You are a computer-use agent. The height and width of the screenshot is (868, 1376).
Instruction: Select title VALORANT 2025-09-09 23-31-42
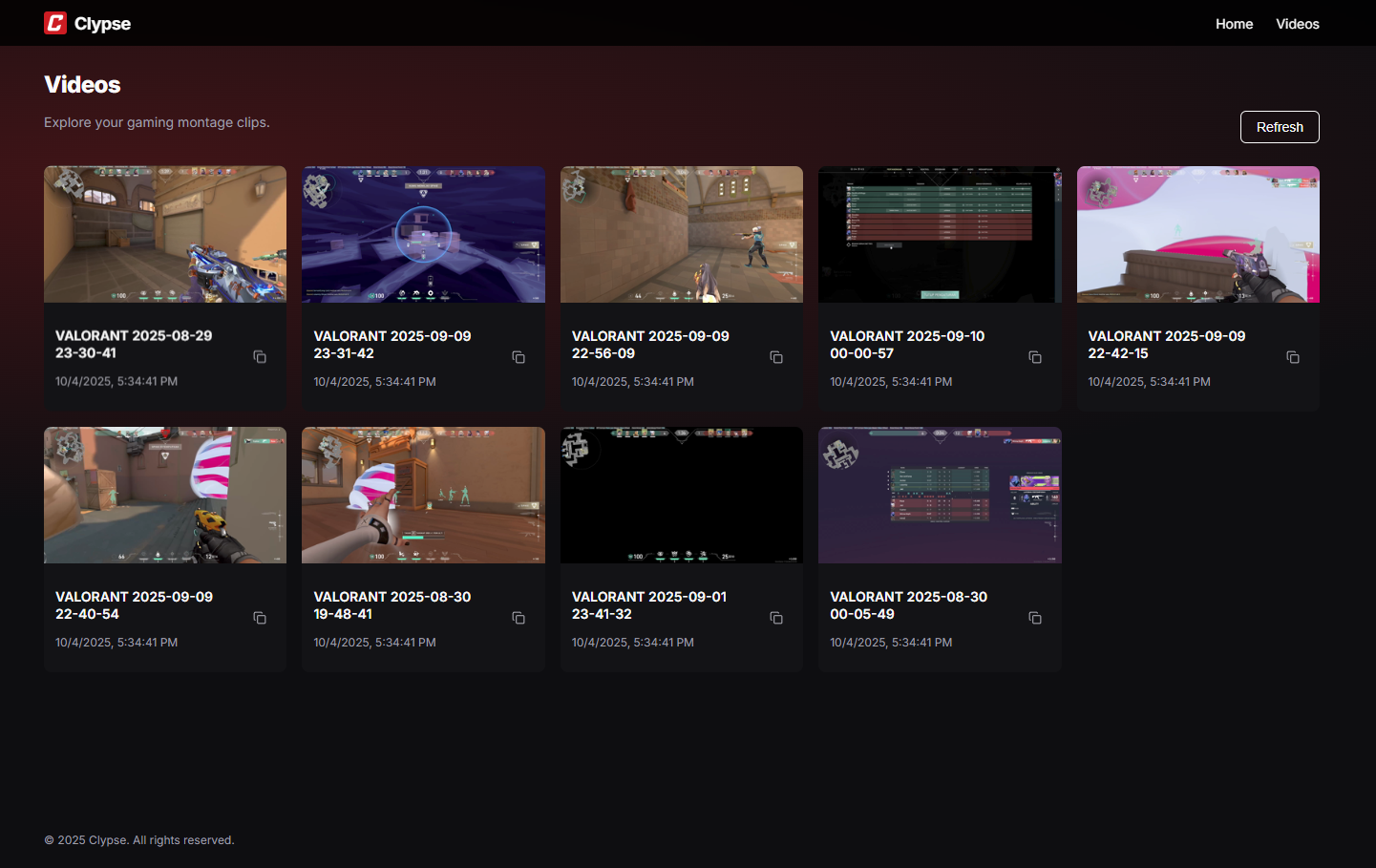392,345
